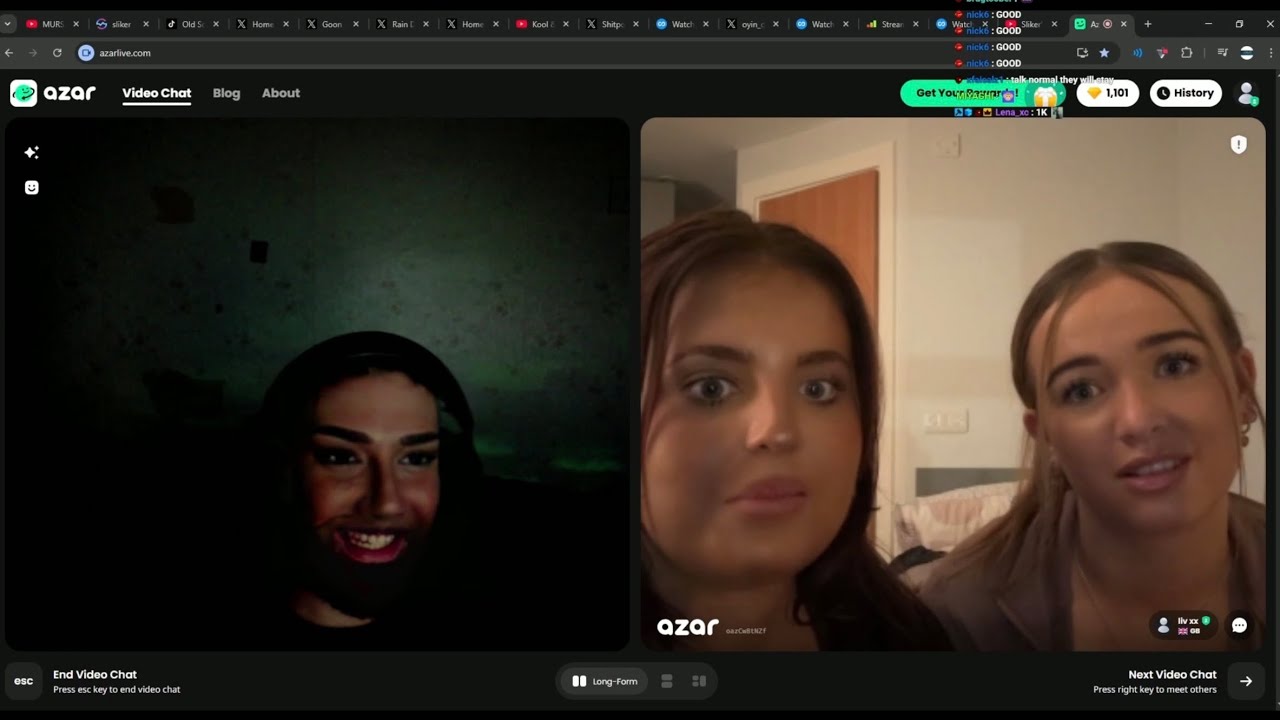
Task: Switch to the MURS YouTube tab
Action: [x=53, y=24]
